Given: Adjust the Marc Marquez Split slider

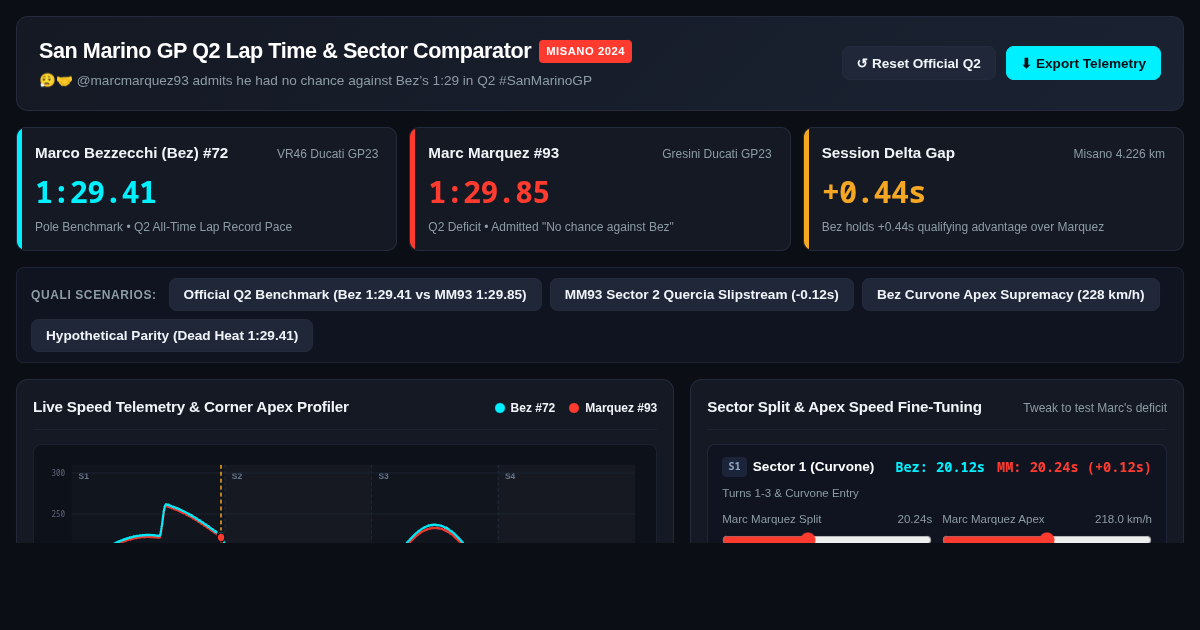Looking at the screenshot, I should 827,539.
